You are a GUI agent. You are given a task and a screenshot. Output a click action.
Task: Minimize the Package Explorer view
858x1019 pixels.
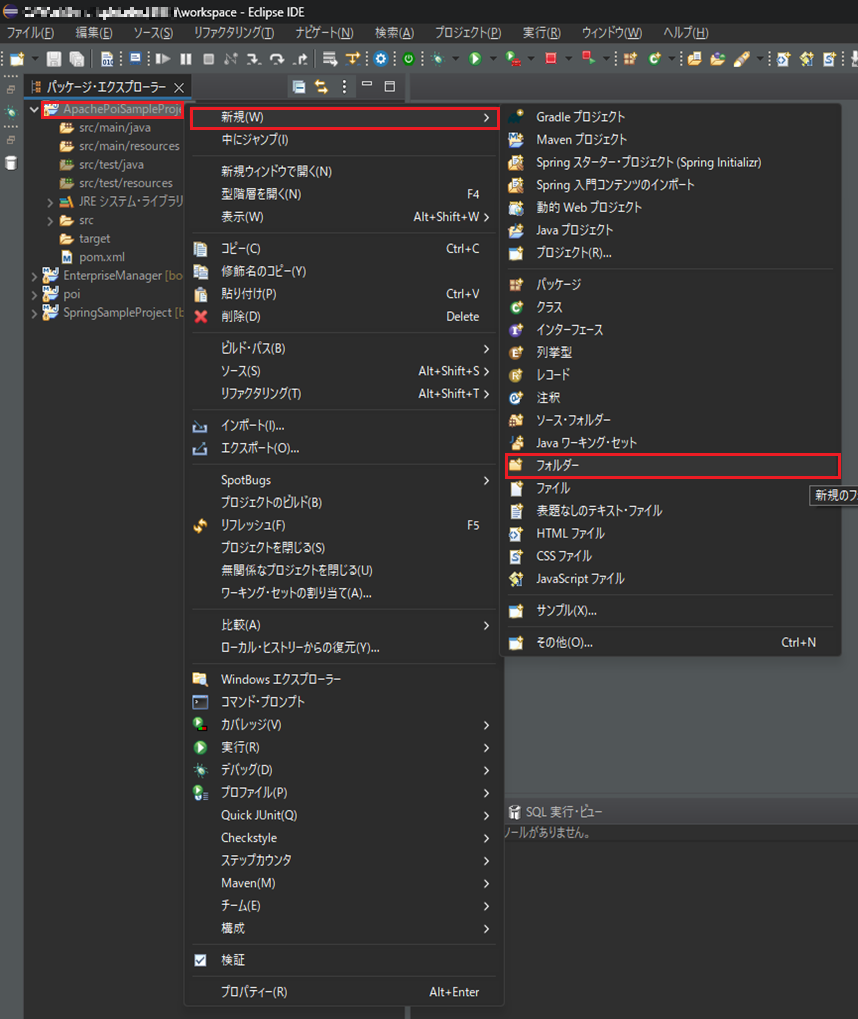coord(367,85)
